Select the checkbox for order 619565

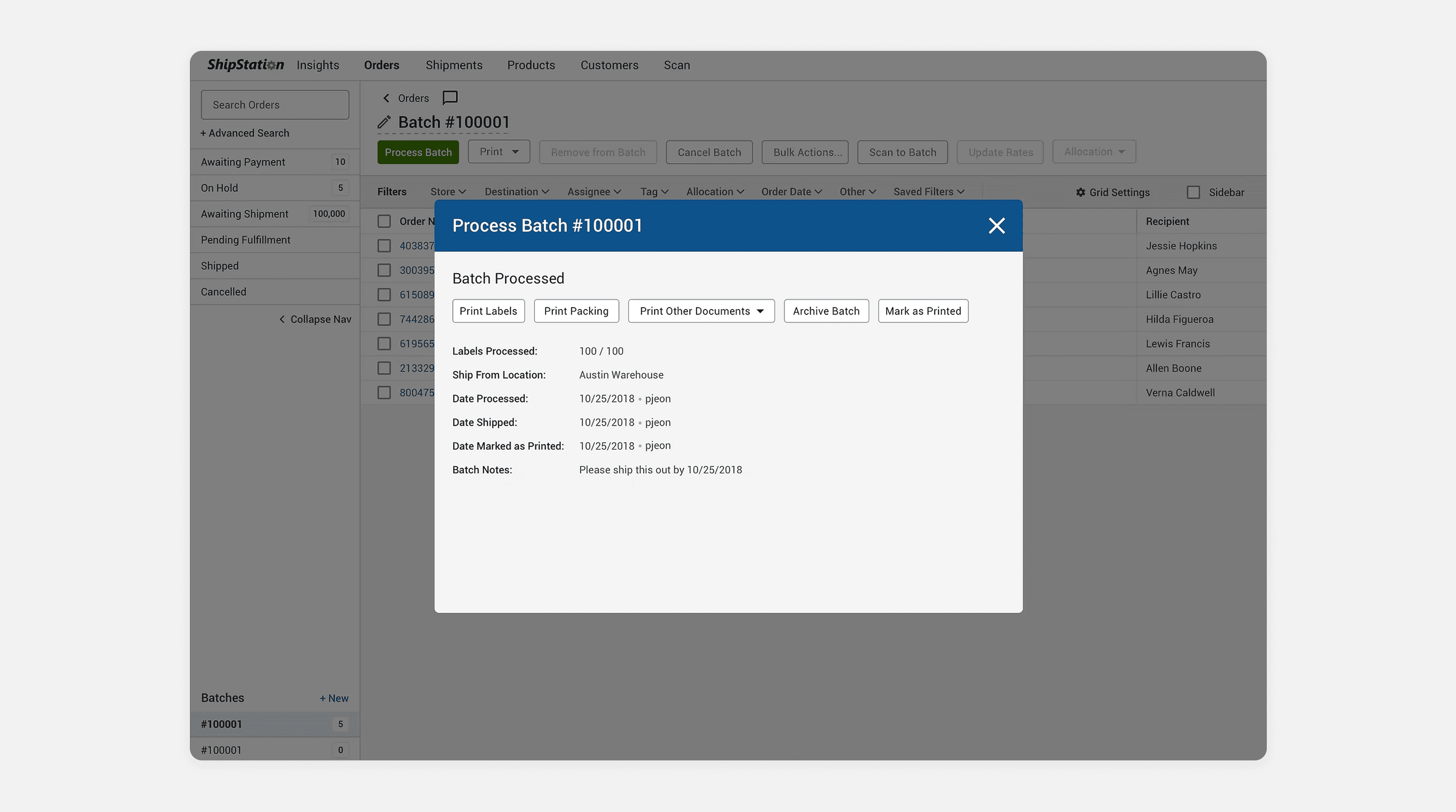pos(384,344)
